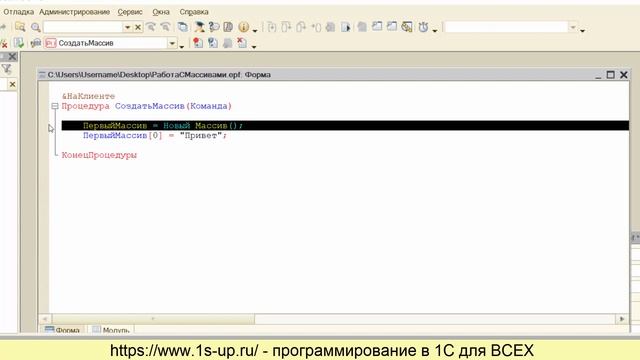This screenshot has height=360, width=640.
Task: Expand the arrow after the breakpoint icons
Action: click(x=254, y=46)
